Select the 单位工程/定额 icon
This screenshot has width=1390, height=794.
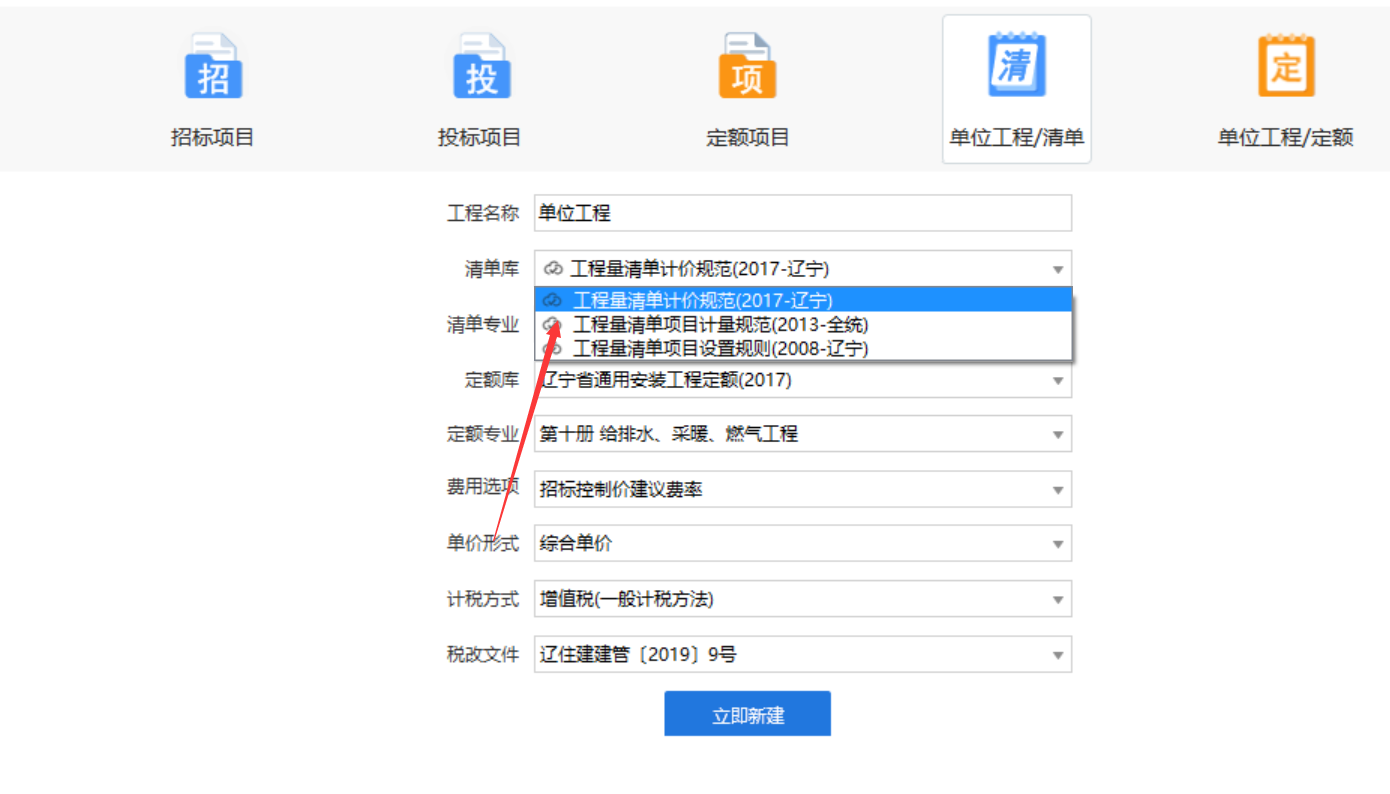pyautogui.click(x=1286, y=65)
